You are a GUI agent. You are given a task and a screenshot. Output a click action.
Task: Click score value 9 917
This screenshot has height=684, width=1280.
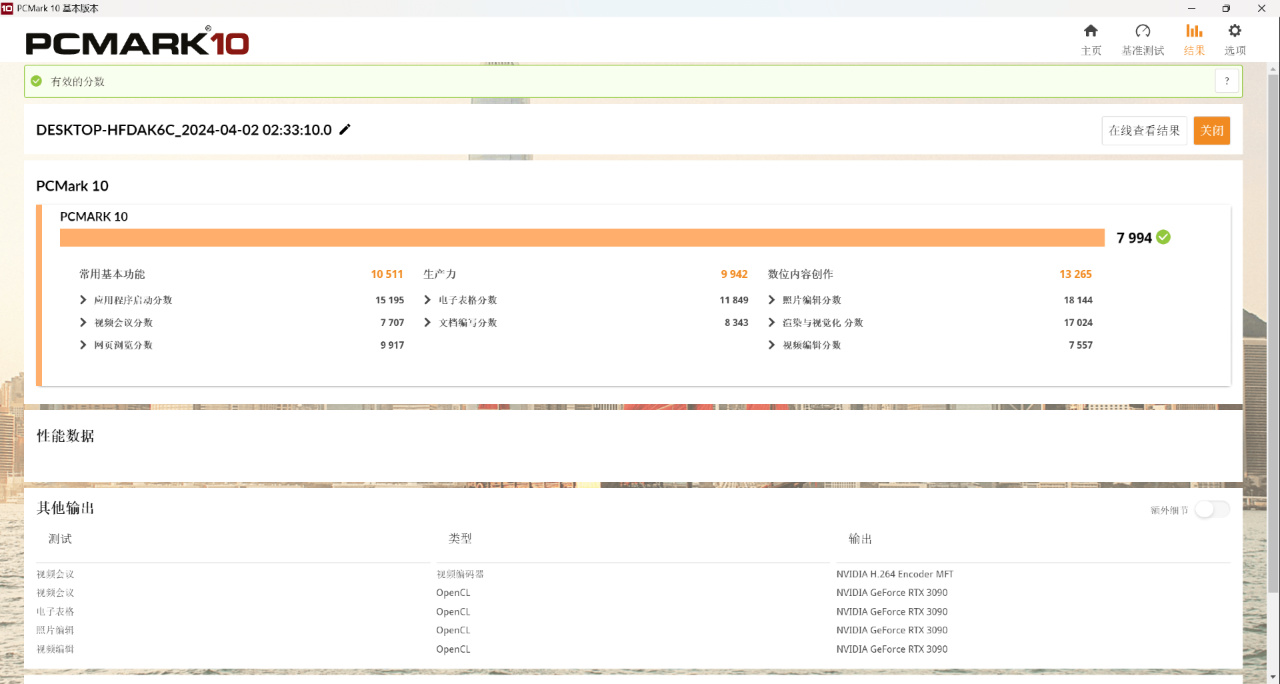(x=392, y=344)
